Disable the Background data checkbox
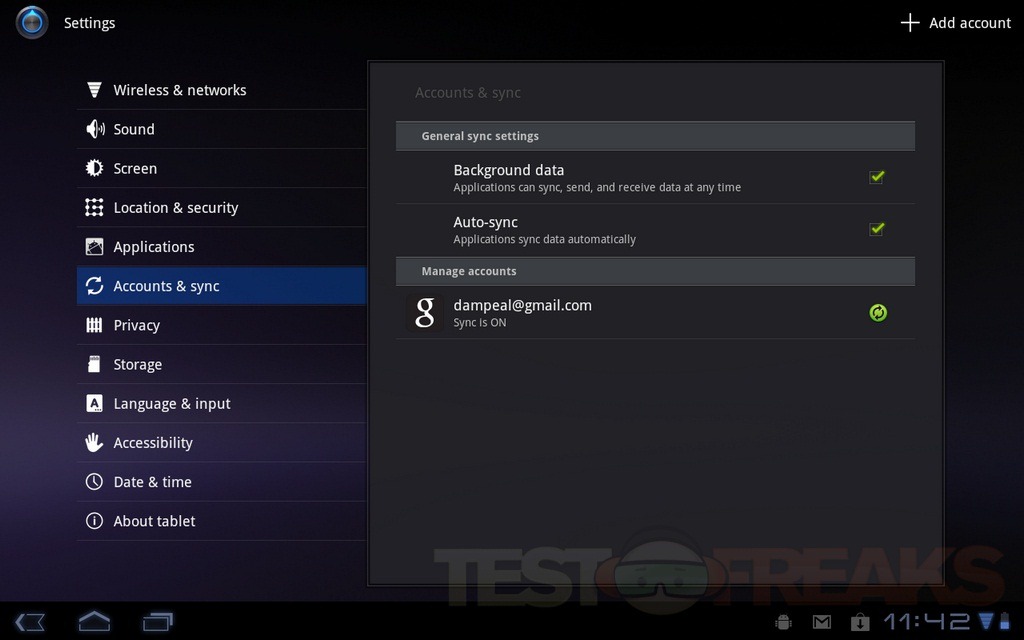The height and width of the screenshot is (640, 1024). [x=877, y=177]
